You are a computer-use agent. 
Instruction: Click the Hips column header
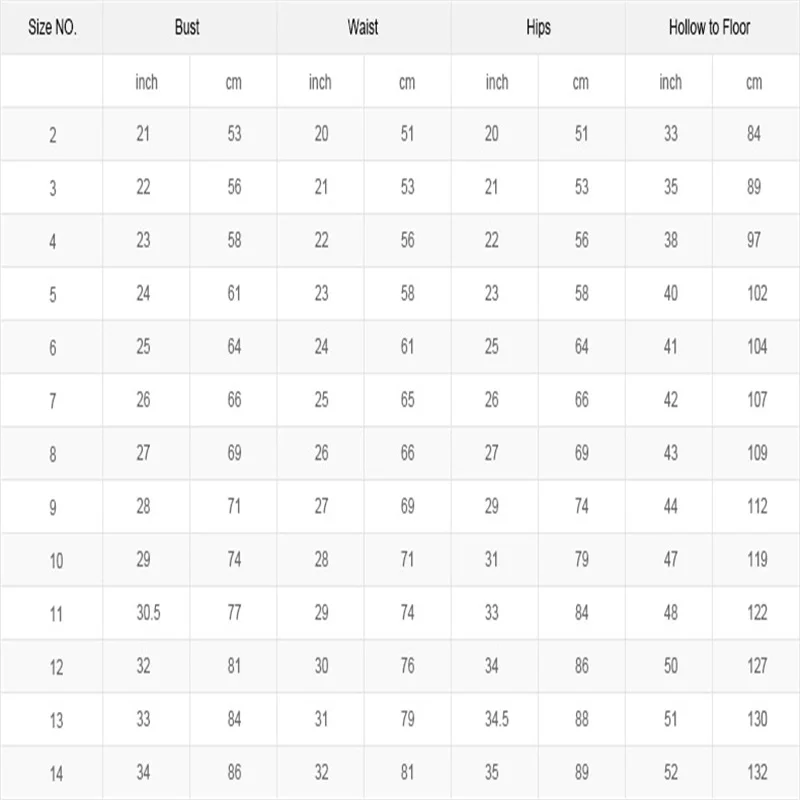pyautogui.click(x=538, y=29)
